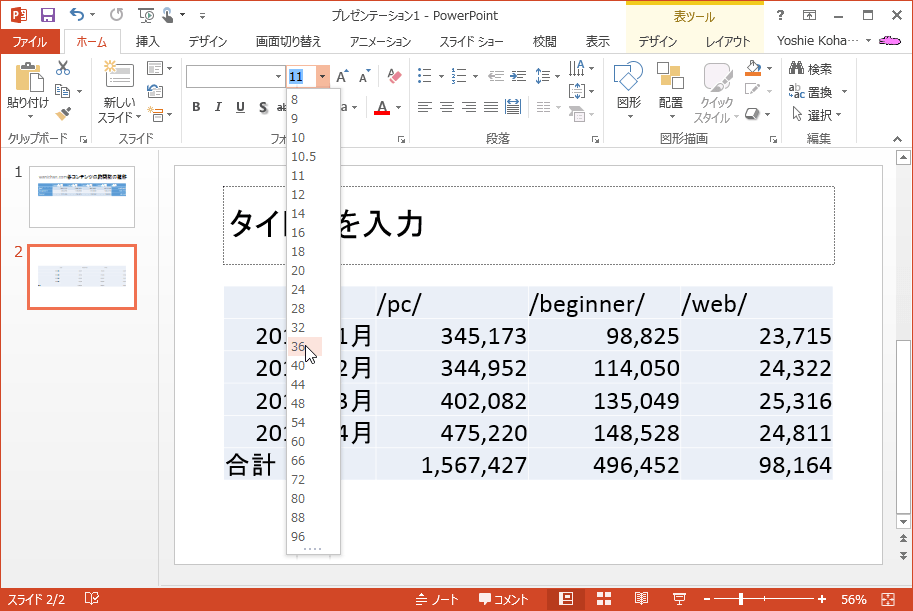Switch to reading view in the status bar

coord(641,599)
